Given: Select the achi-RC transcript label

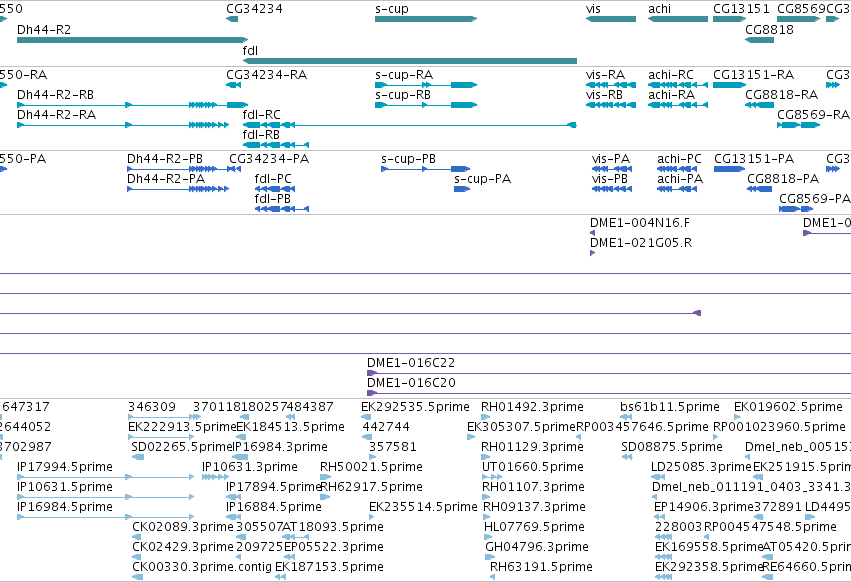Looking at the screenshot, I should pyautogui.click(x=671, y=74).
